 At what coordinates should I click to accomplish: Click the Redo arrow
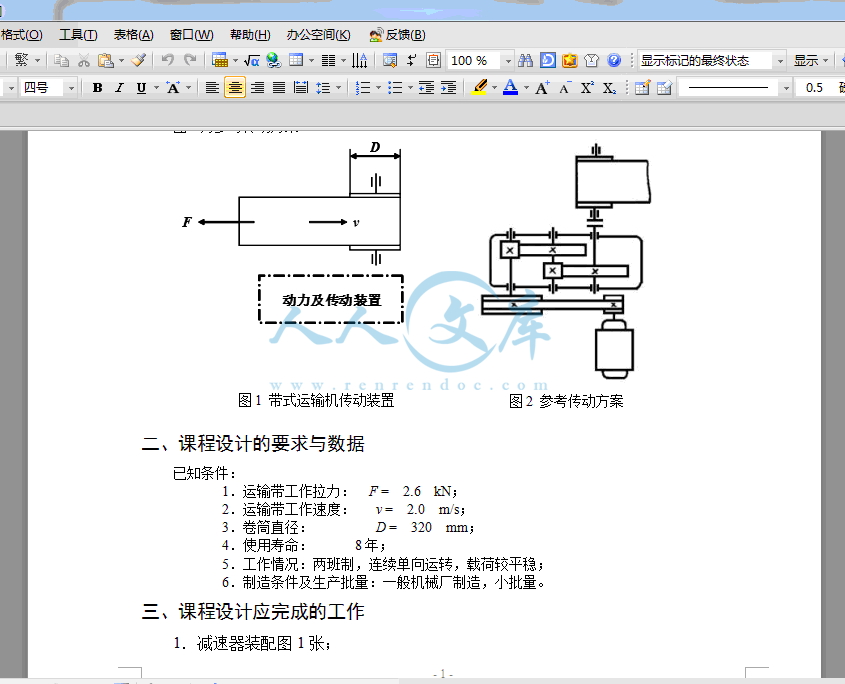pos(190,60)
